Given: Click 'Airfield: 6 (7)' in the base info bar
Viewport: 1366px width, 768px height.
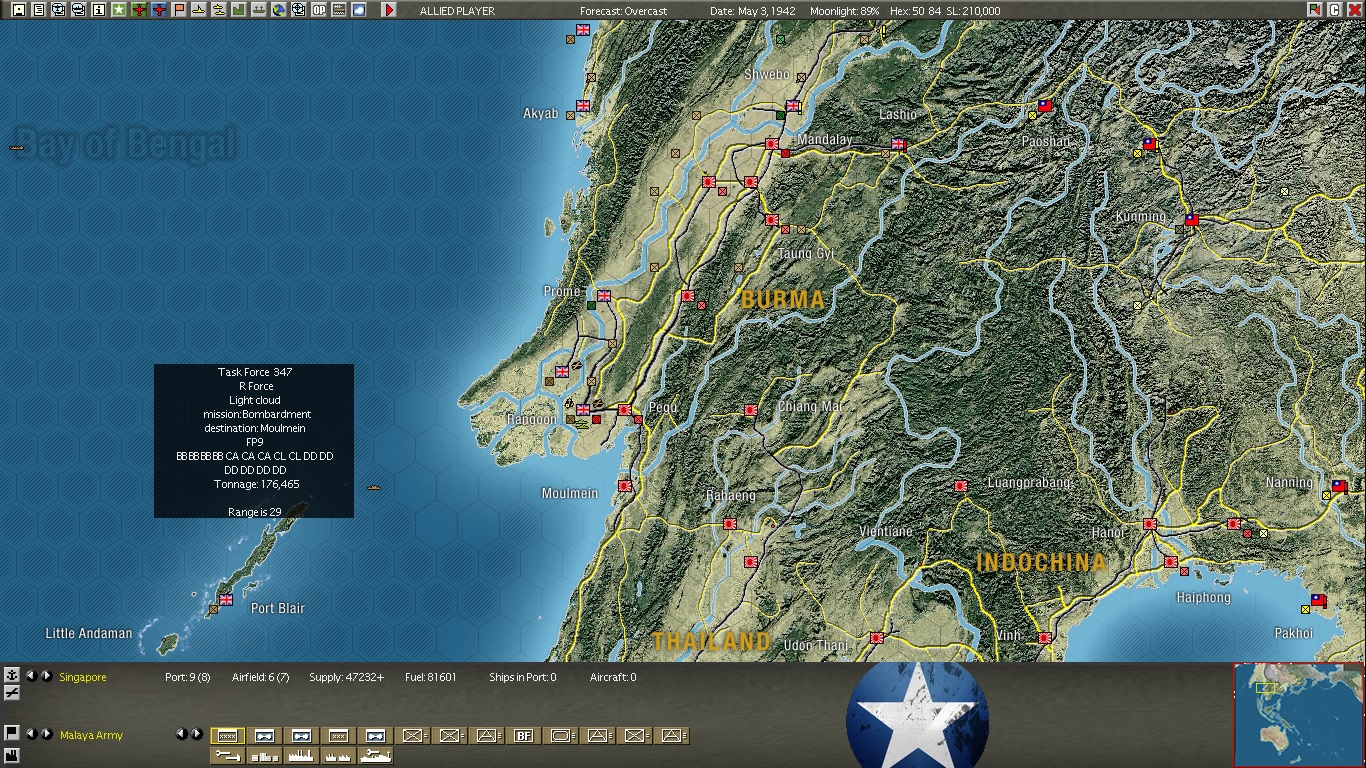Looking at the screenshot, I should 260,677.
